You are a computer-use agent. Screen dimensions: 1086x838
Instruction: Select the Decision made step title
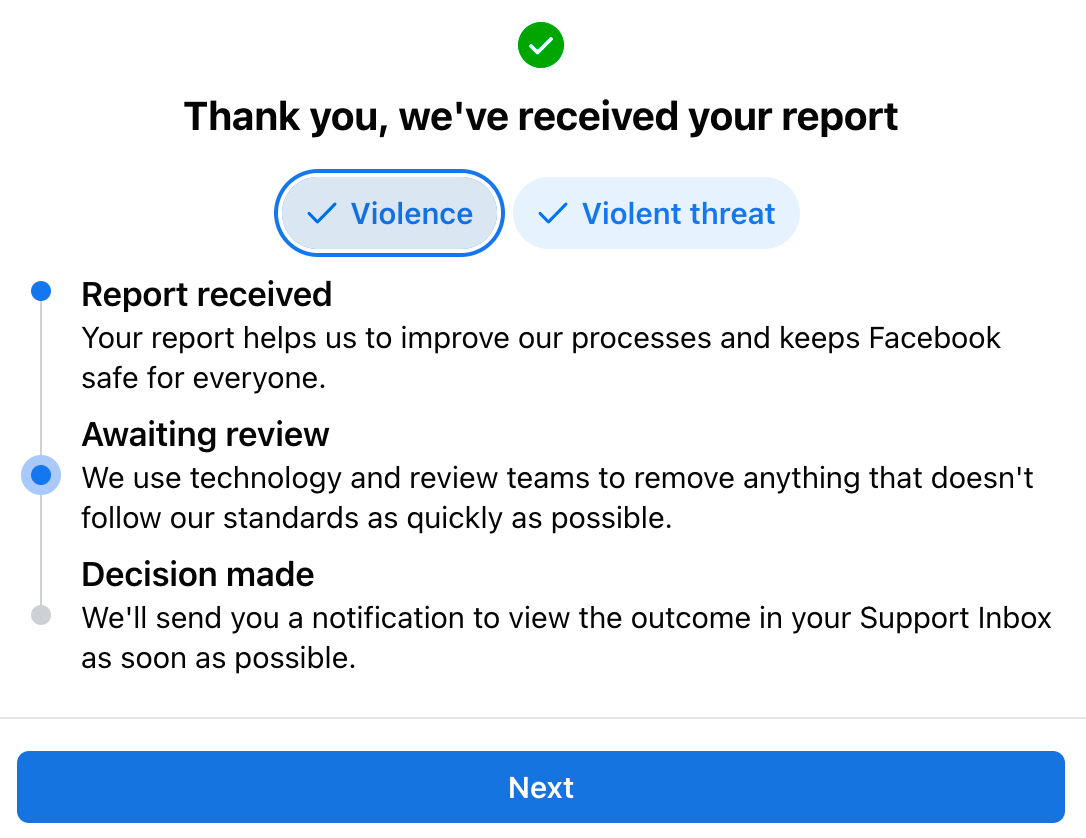click(x=198, y=574)
